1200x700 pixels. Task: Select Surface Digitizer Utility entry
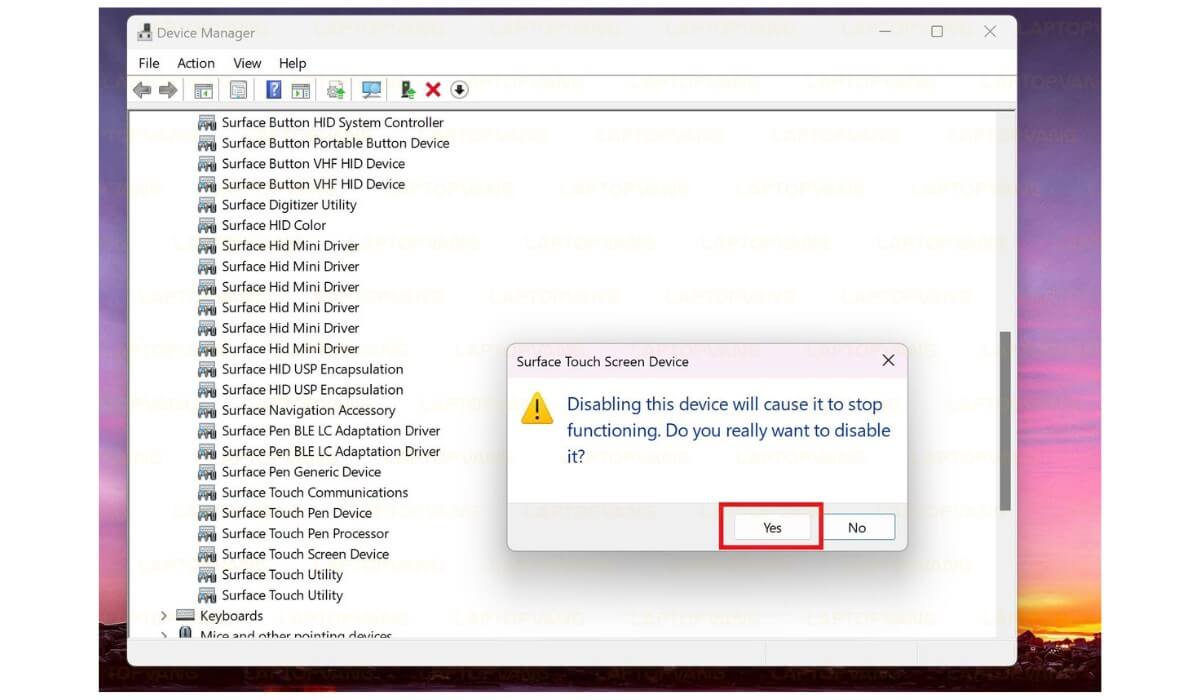coord(289,205)
